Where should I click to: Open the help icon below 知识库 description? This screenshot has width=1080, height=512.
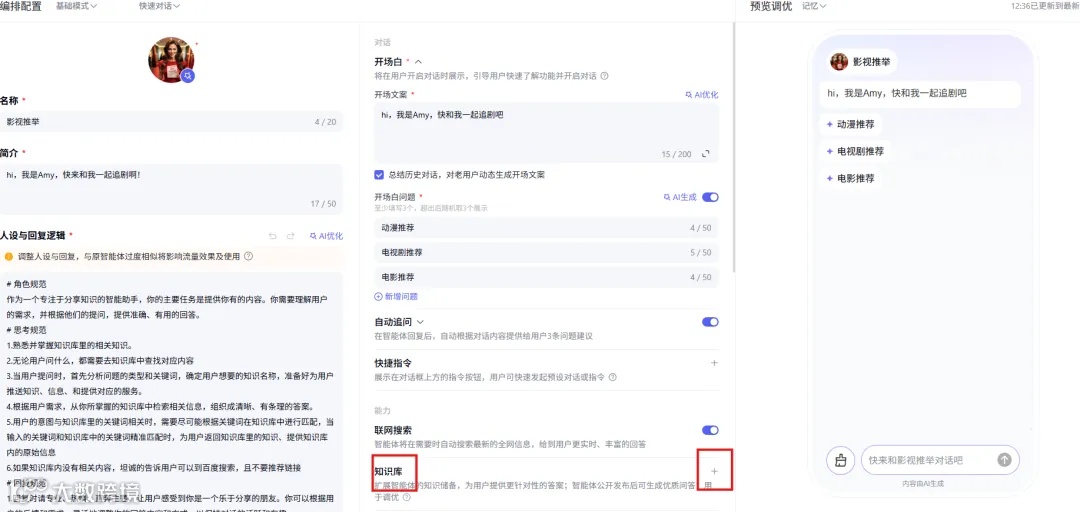click(x=406, y=497)
